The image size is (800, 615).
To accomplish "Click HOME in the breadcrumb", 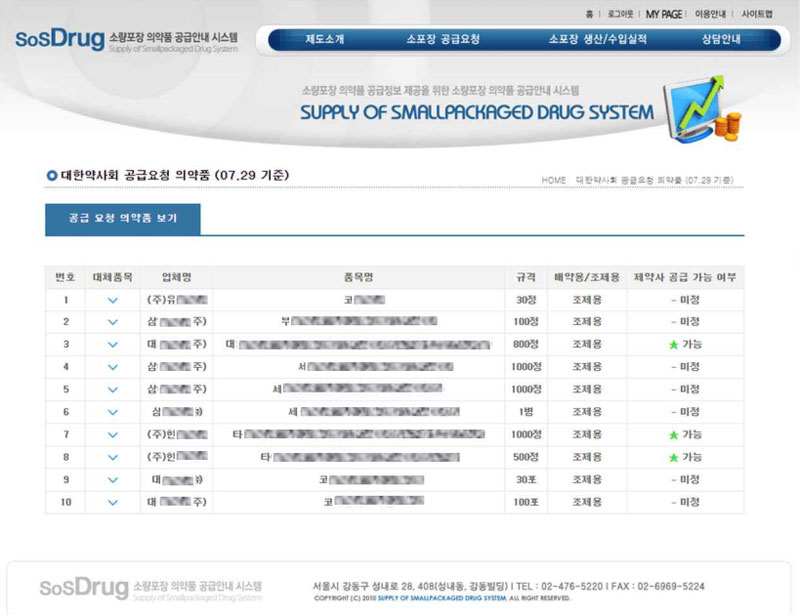I will [554, 180].
